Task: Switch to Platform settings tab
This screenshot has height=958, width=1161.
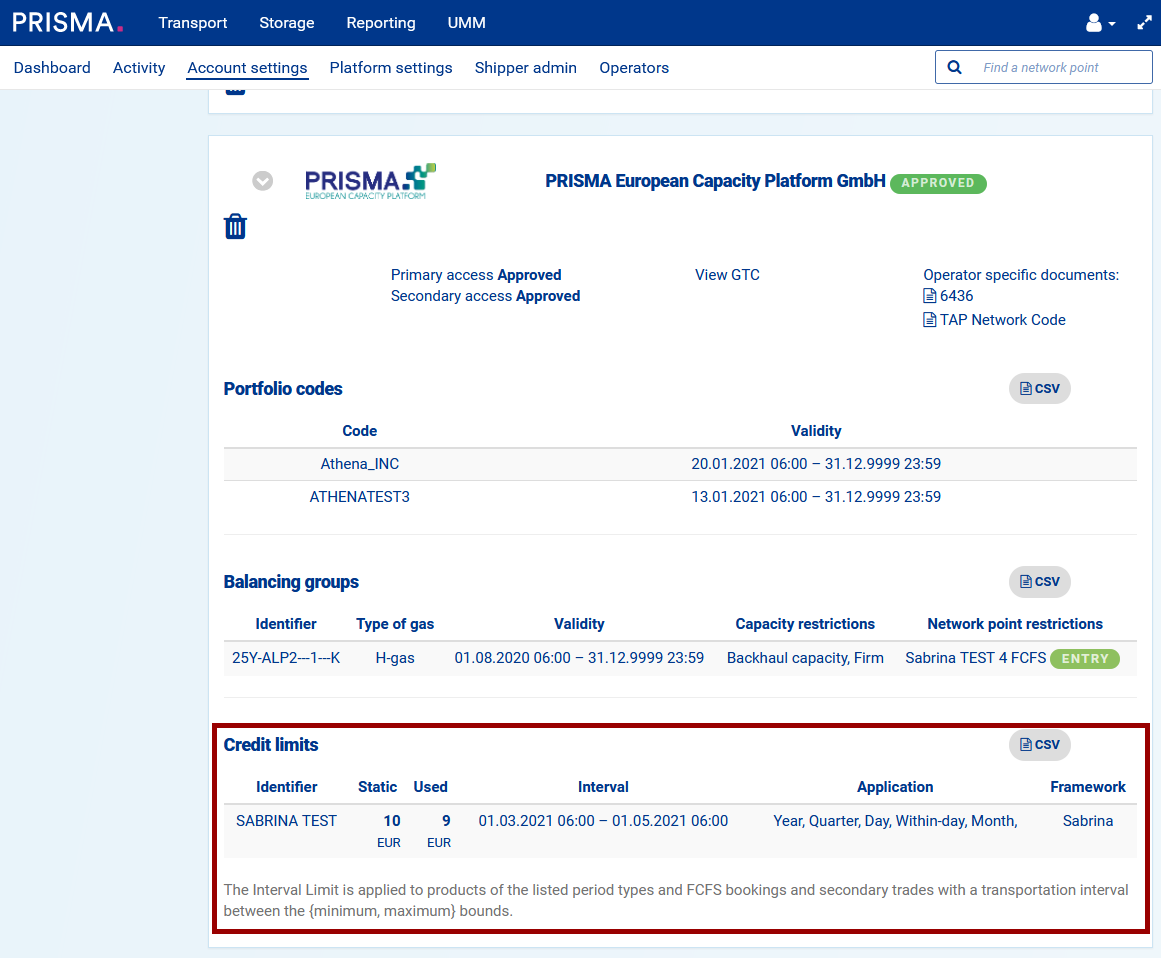Action: (x=391, y=68)
